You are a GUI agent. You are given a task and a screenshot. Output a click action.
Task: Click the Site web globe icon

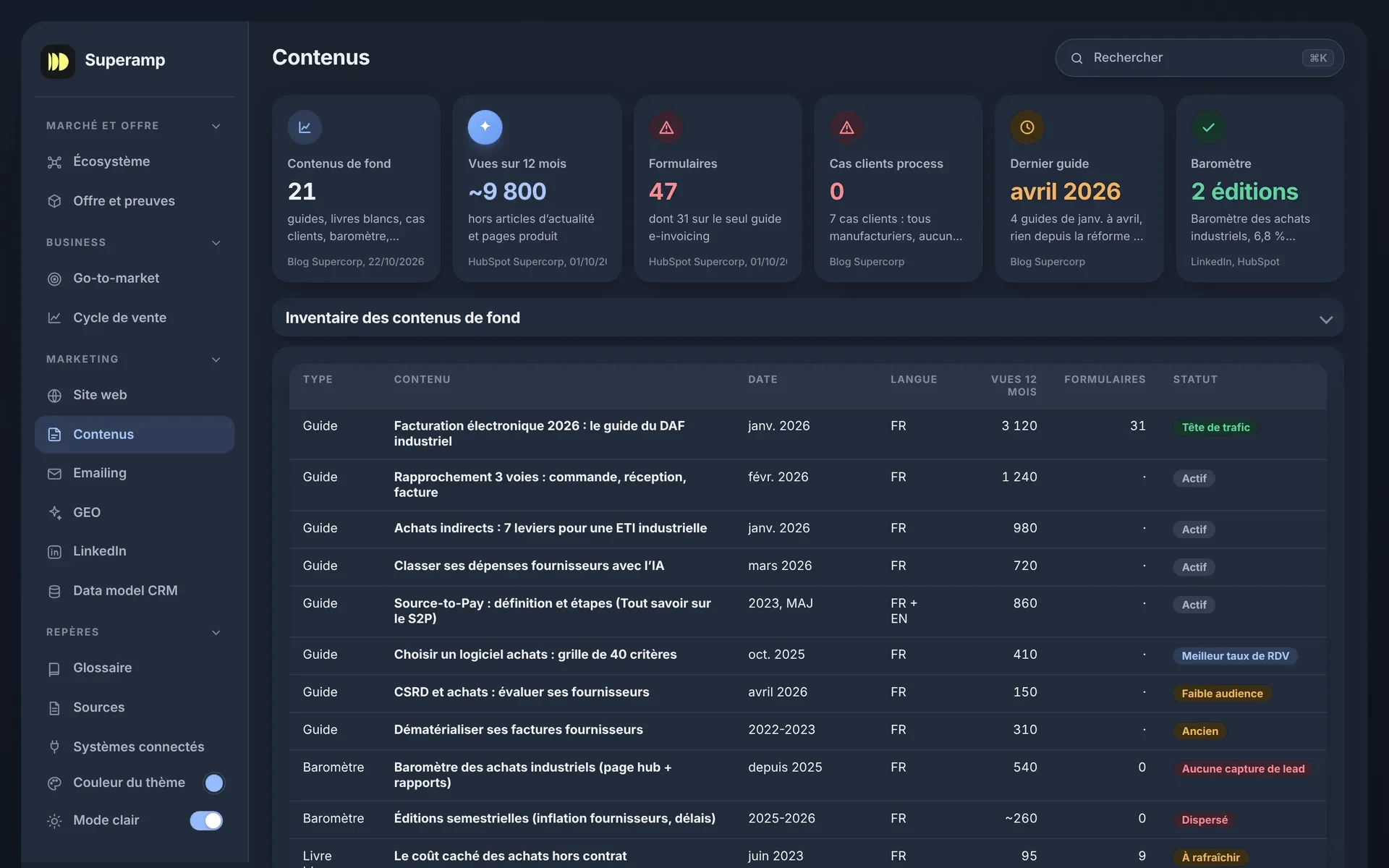pyautogui.click(x=54, y=396)
